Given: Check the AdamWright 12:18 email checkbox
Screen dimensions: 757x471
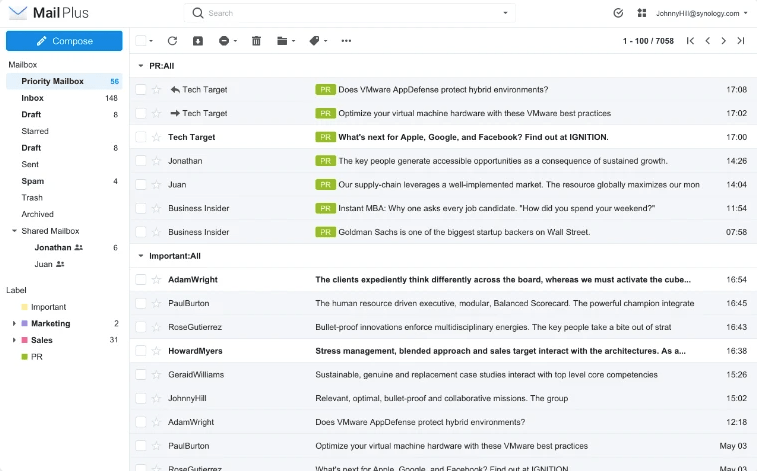Looking at the screenshot, I should coord(140,422).
